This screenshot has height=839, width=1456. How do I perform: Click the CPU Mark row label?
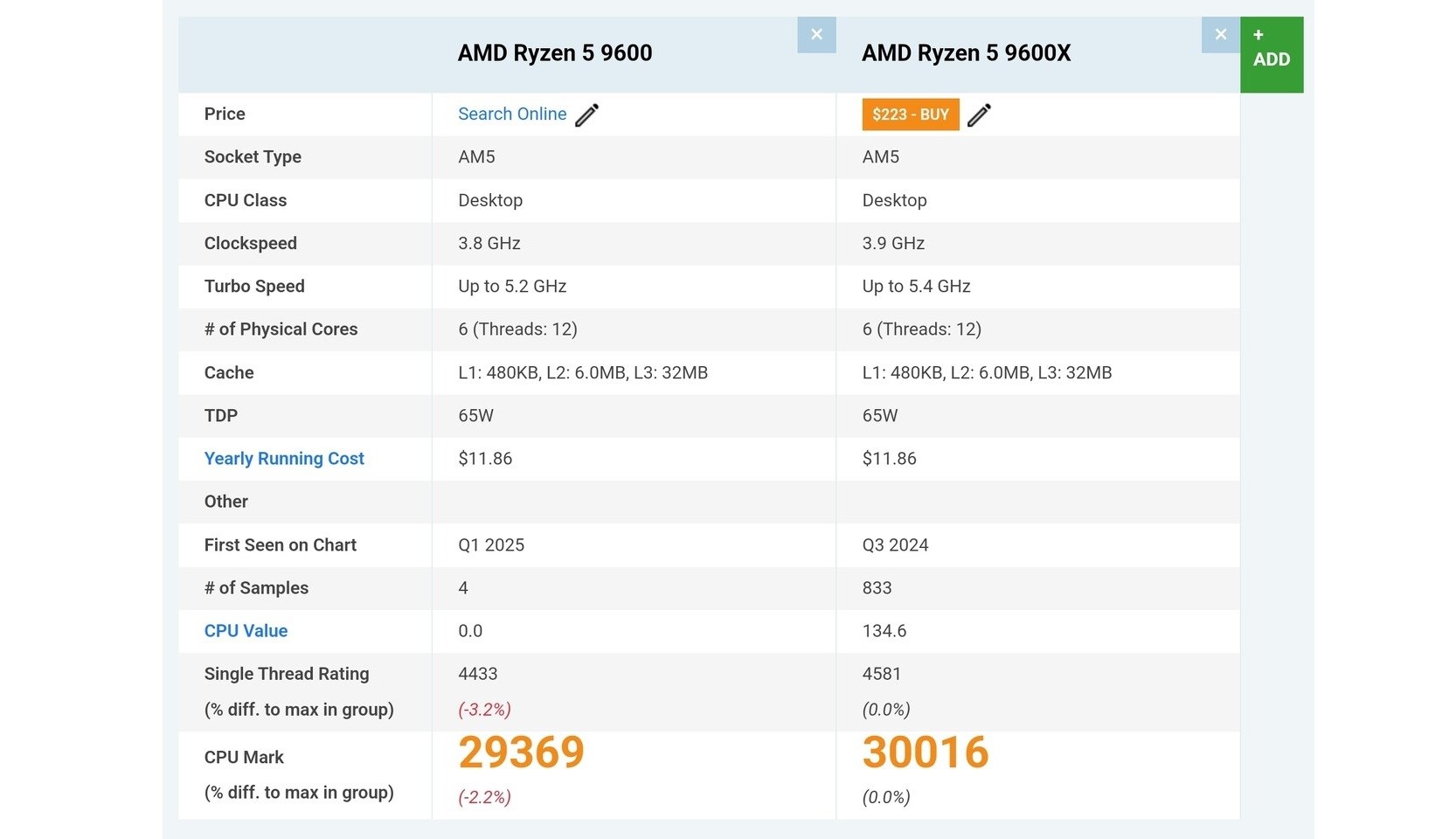click(244, 757)
